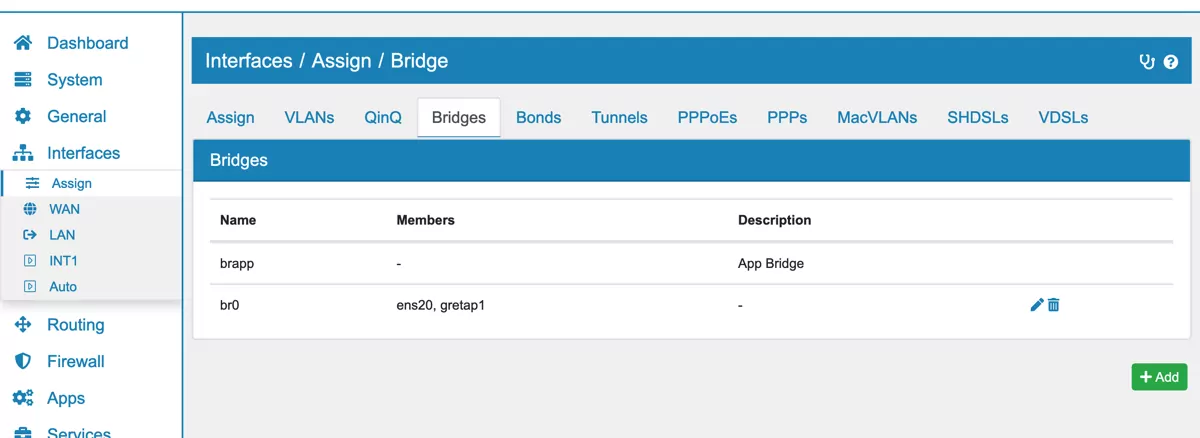Expand the Firewall sidebar menu
The width and height of the screenshot is (1200, 438).
click(76, 361)
